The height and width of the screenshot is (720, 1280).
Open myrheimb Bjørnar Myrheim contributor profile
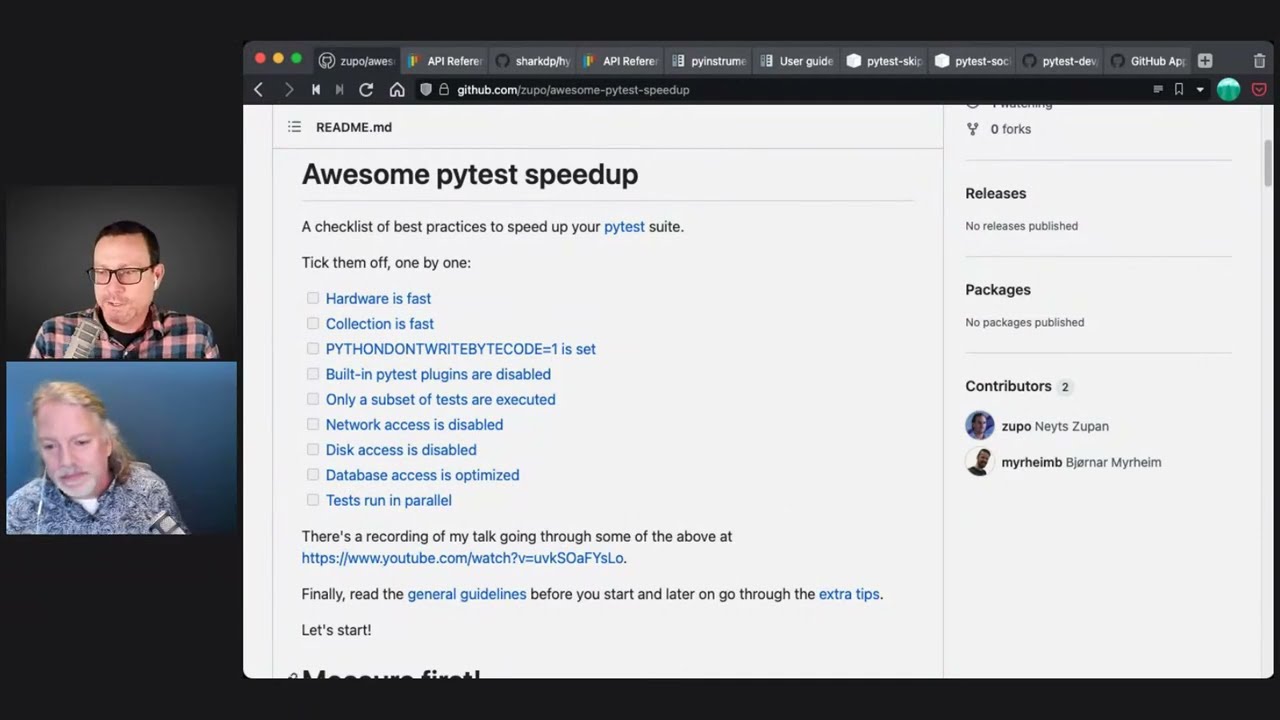tap(1082, 462)
